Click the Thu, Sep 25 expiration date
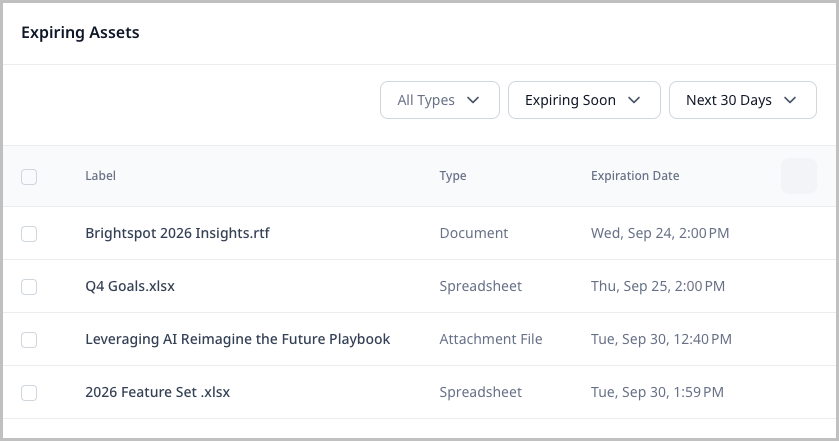The image size is (839, 441). 658,286
